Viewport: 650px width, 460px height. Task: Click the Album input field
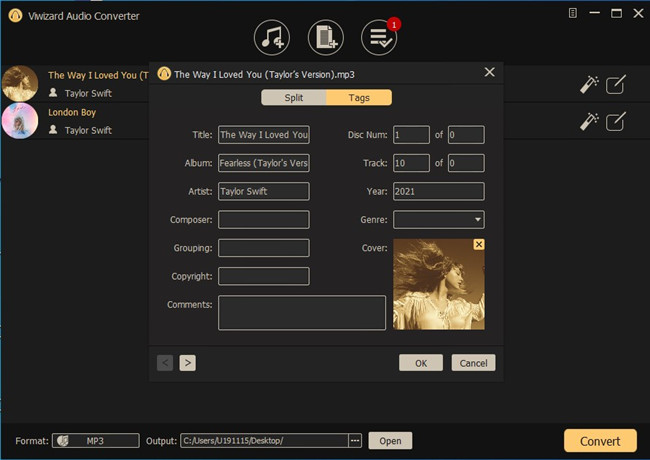click(x=264, y=163)
